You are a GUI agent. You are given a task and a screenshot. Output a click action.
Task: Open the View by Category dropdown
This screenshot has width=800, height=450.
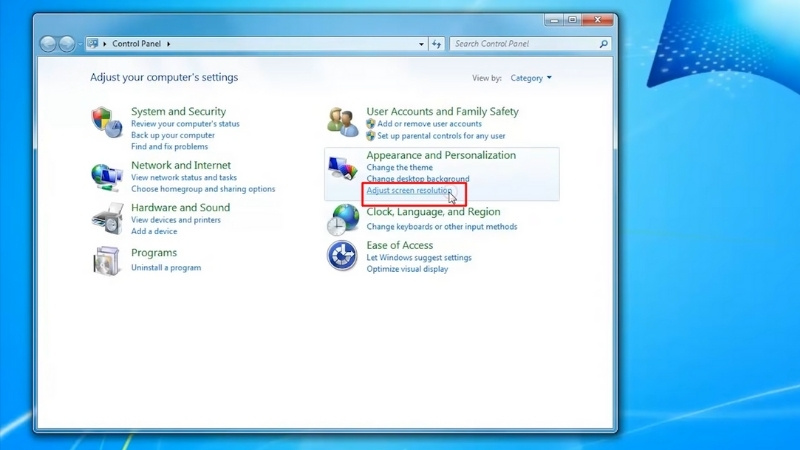[531, 78]
